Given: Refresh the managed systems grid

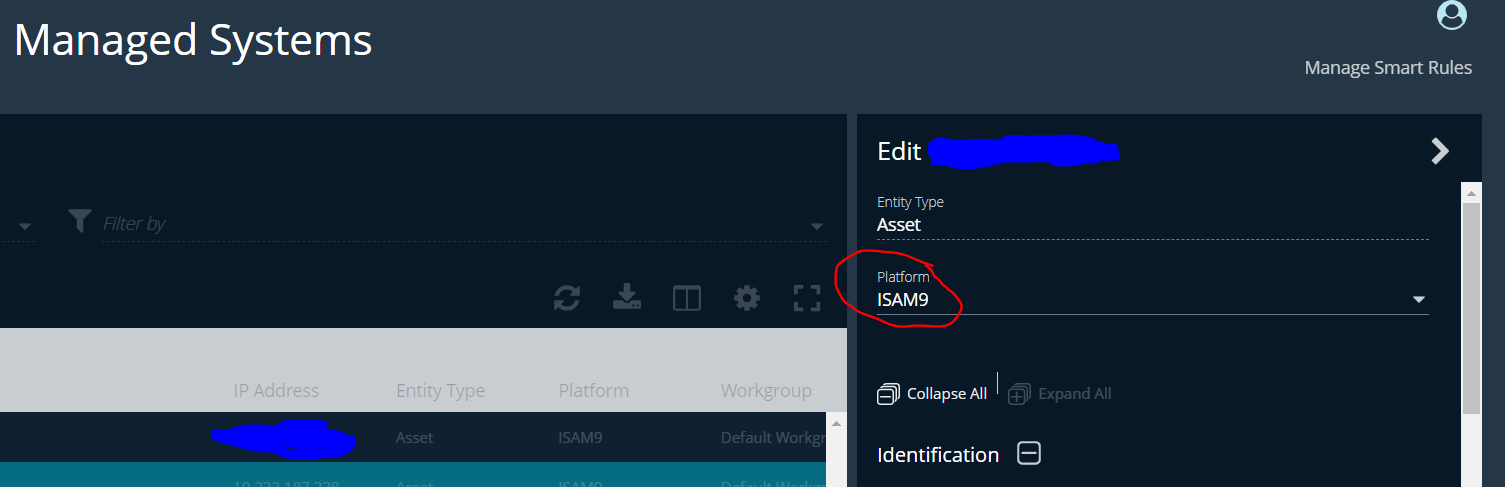Looking at the screenshot, I should pyautogui.click(x=567, y=297).
